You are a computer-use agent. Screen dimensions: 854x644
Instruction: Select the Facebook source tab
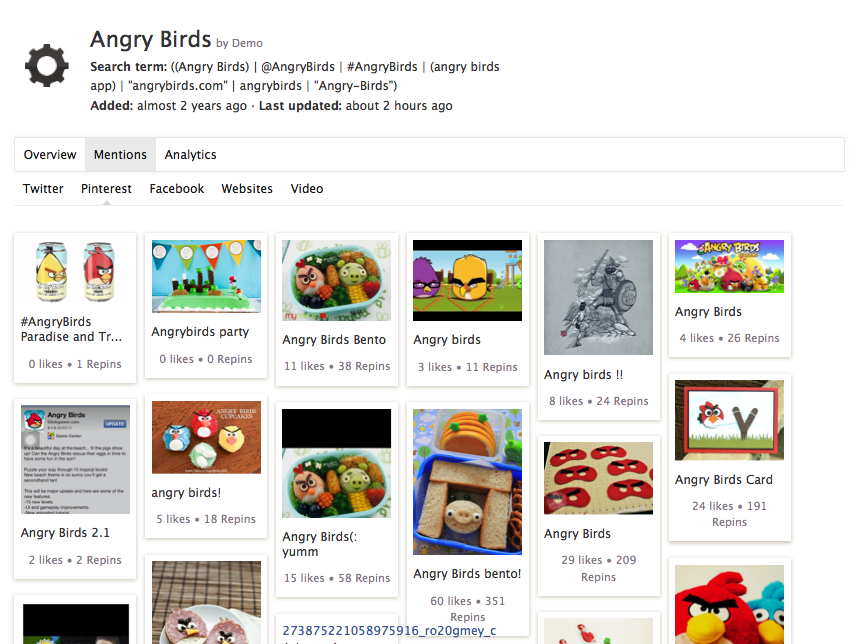click(176, 189)
